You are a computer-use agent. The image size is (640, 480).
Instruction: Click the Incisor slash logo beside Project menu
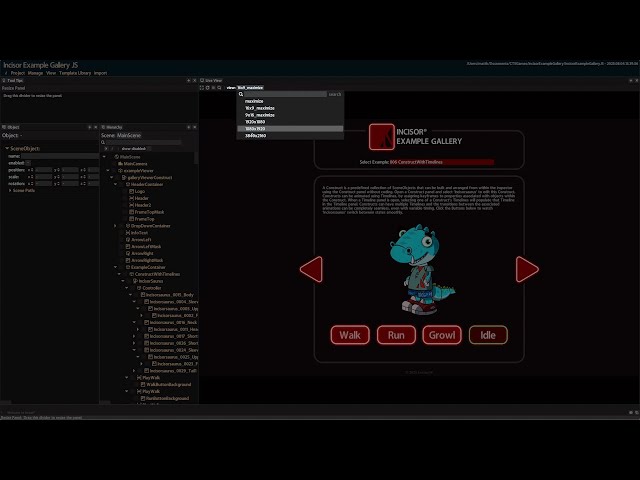click(6, 73)
